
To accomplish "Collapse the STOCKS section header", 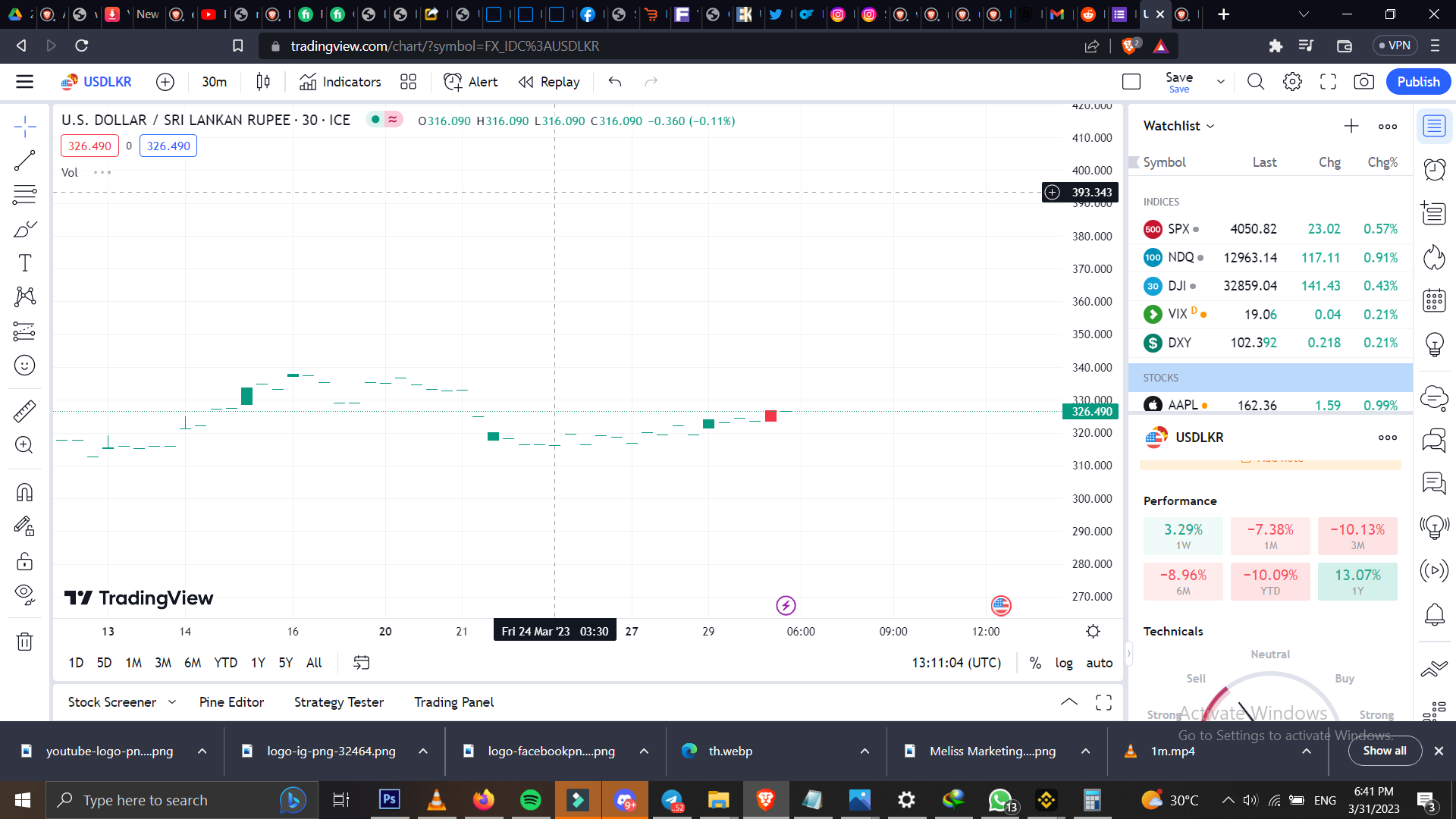I will tap(1270, 378).
